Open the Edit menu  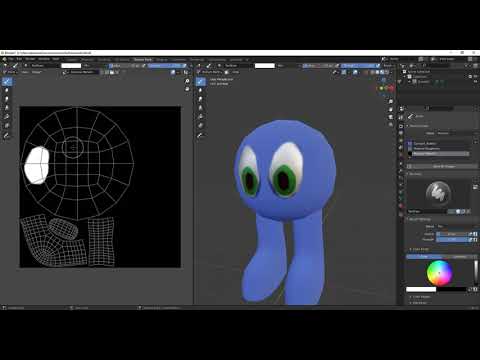click(x=19, y=59)
